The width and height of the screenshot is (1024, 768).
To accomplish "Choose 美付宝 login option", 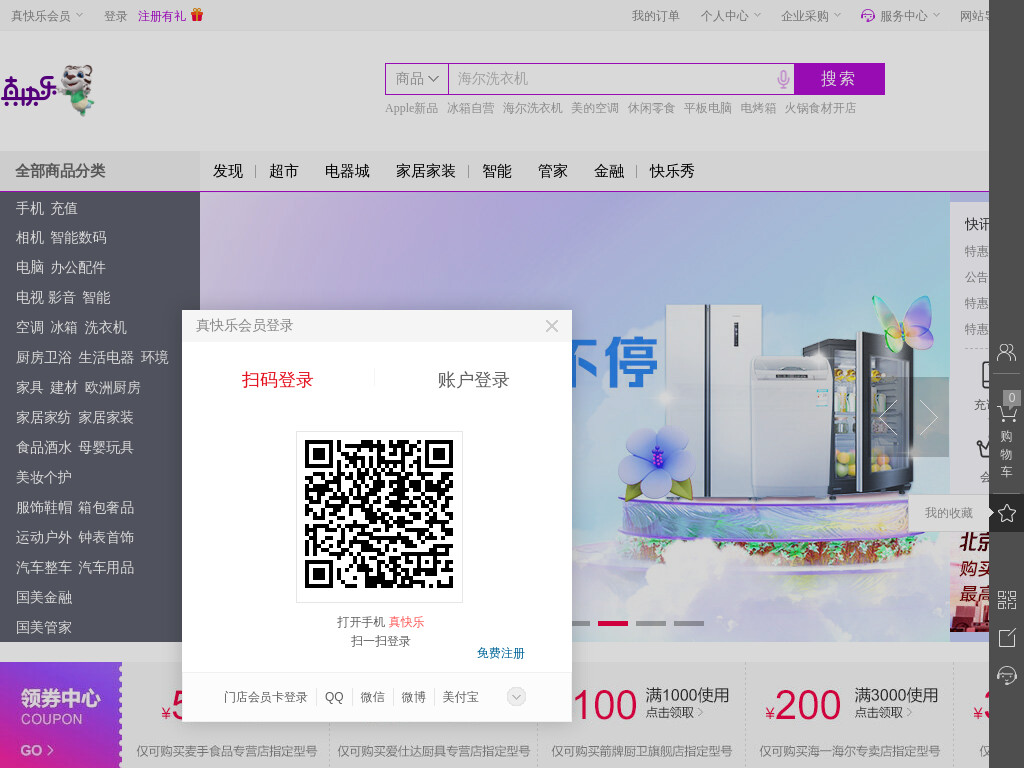I will coord(460,697).
